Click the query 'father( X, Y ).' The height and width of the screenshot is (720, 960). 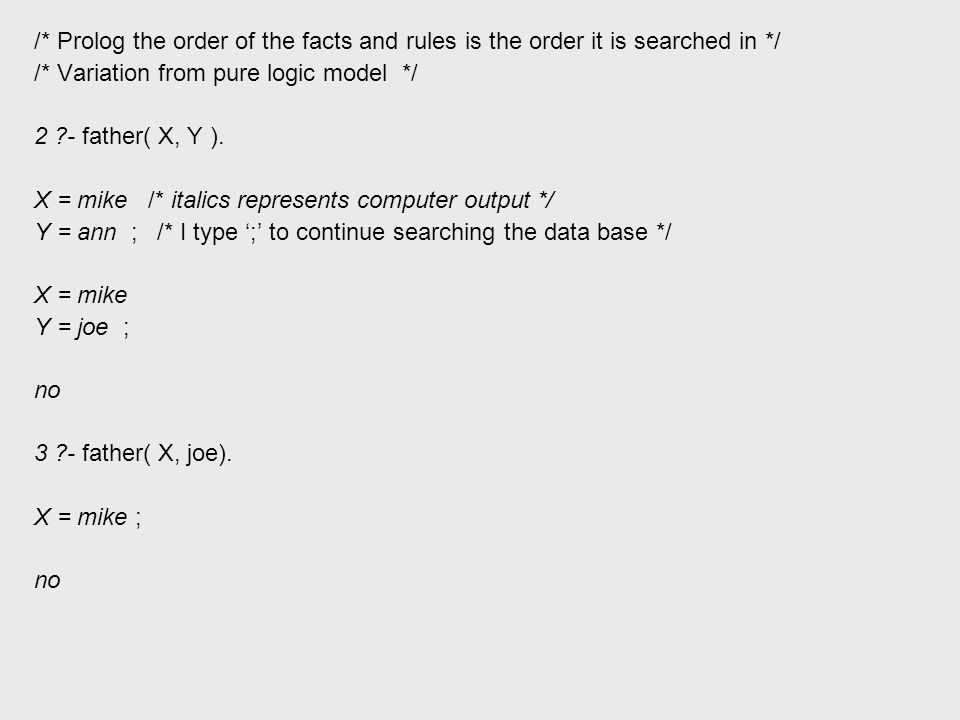point(153,137)
